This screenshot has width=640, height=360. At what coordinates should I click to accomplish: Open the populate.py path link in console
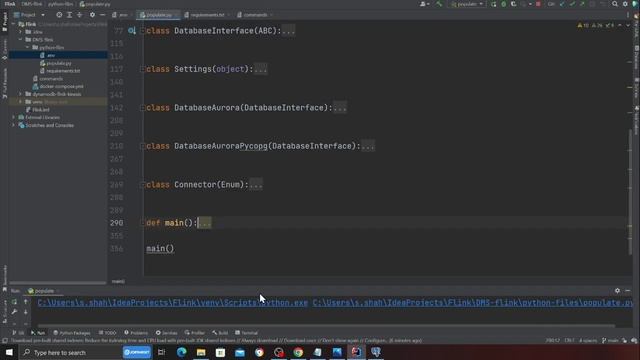[x=473, y=303]
